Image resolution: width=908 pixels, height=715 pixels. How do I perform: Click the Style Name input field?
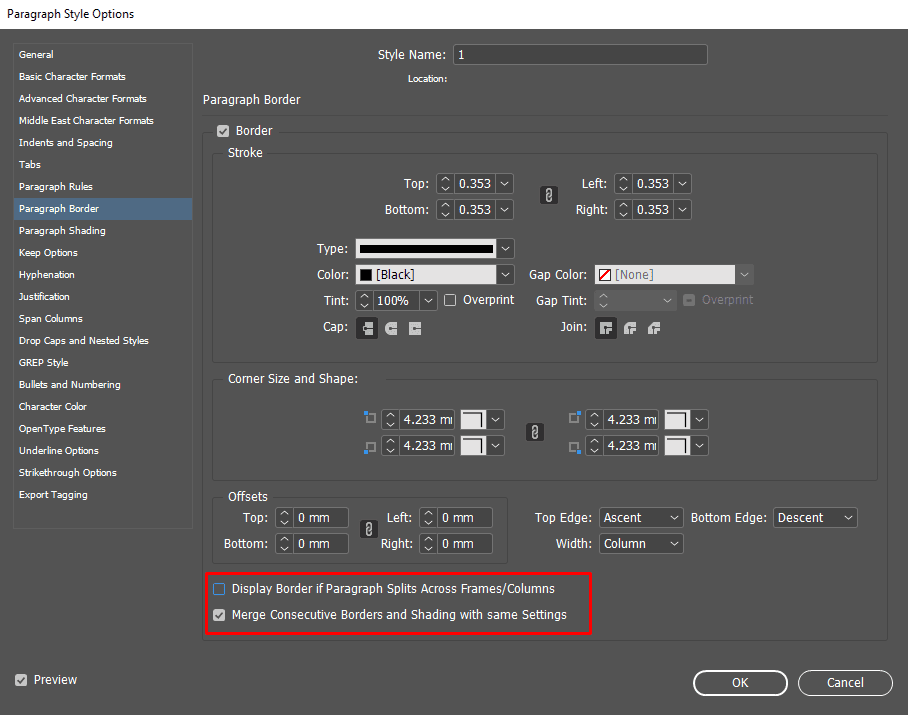[580, 54]
